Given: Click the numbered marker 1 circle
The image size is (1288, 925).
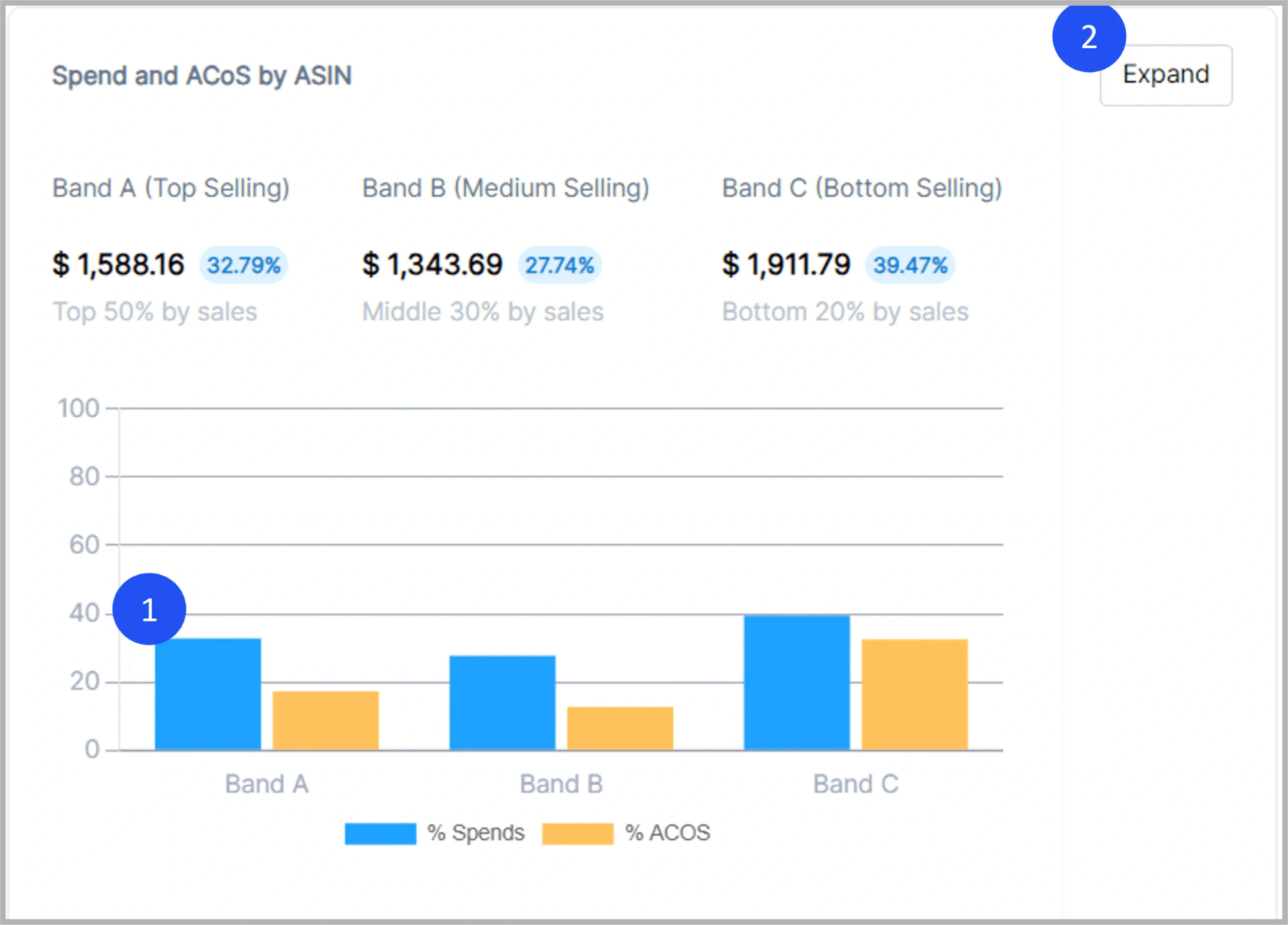Looking at the screenshot, I should pyautogui.click(x=149, y=609).
